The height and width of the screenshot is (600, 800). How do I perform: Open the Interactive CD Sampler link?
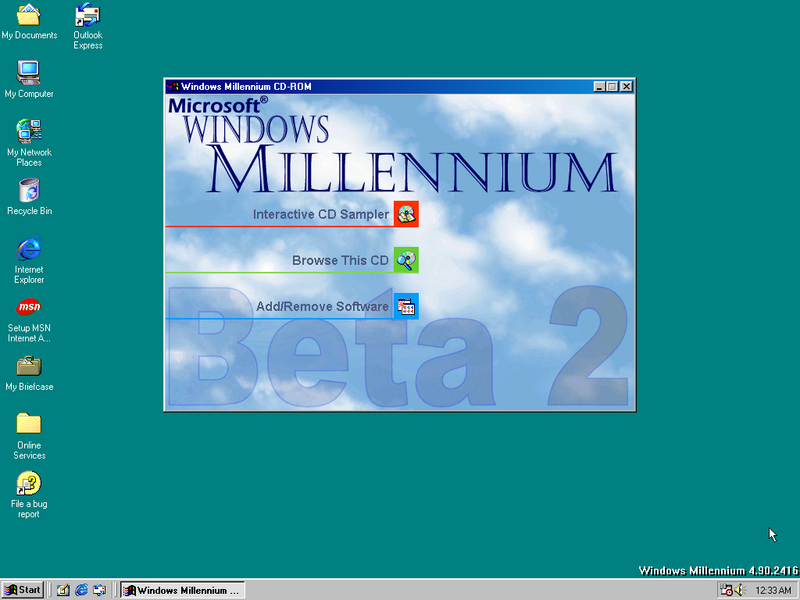click(x=320, y=214)
